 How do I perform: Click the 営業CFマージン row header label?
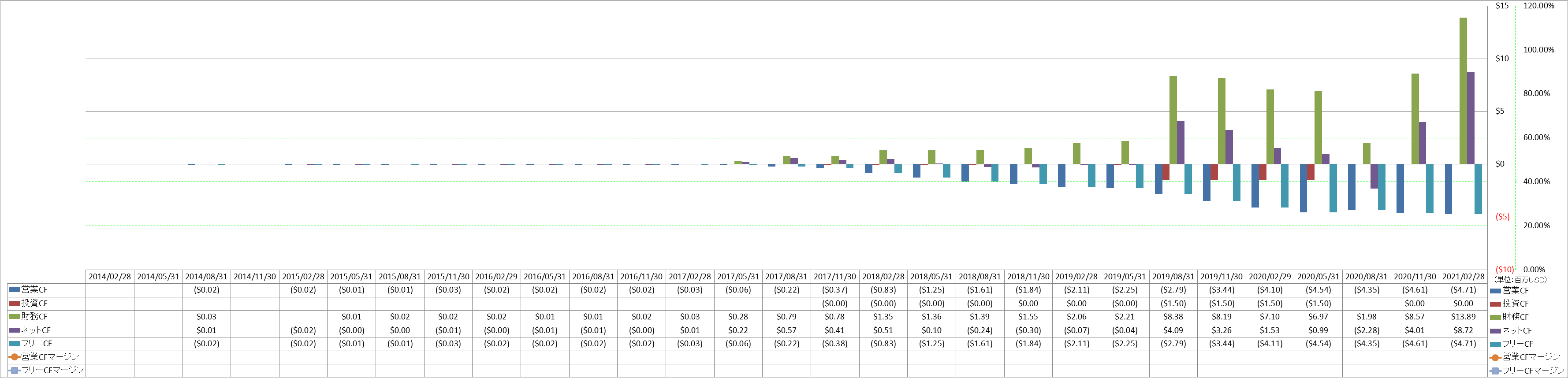click(50, 357)
